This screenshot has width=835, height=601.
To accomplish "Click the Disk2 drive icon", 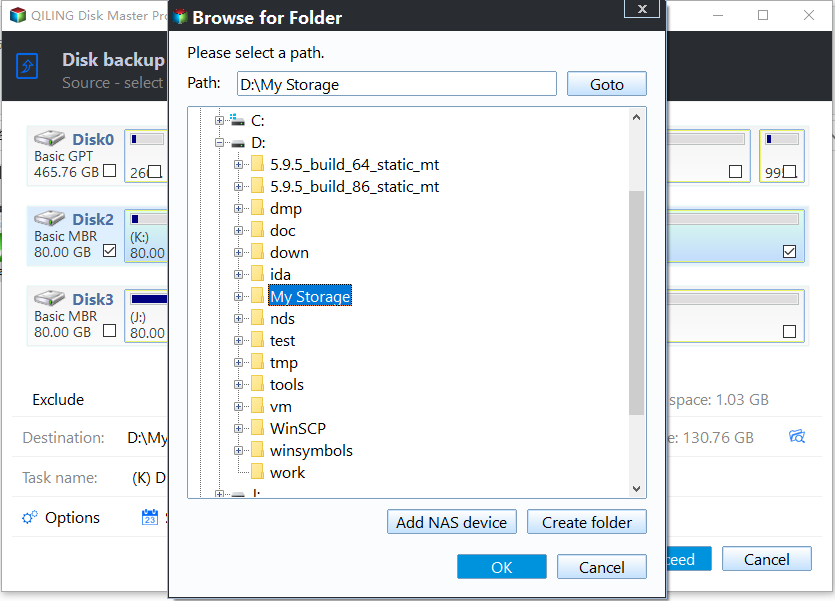I will [50, 218].
